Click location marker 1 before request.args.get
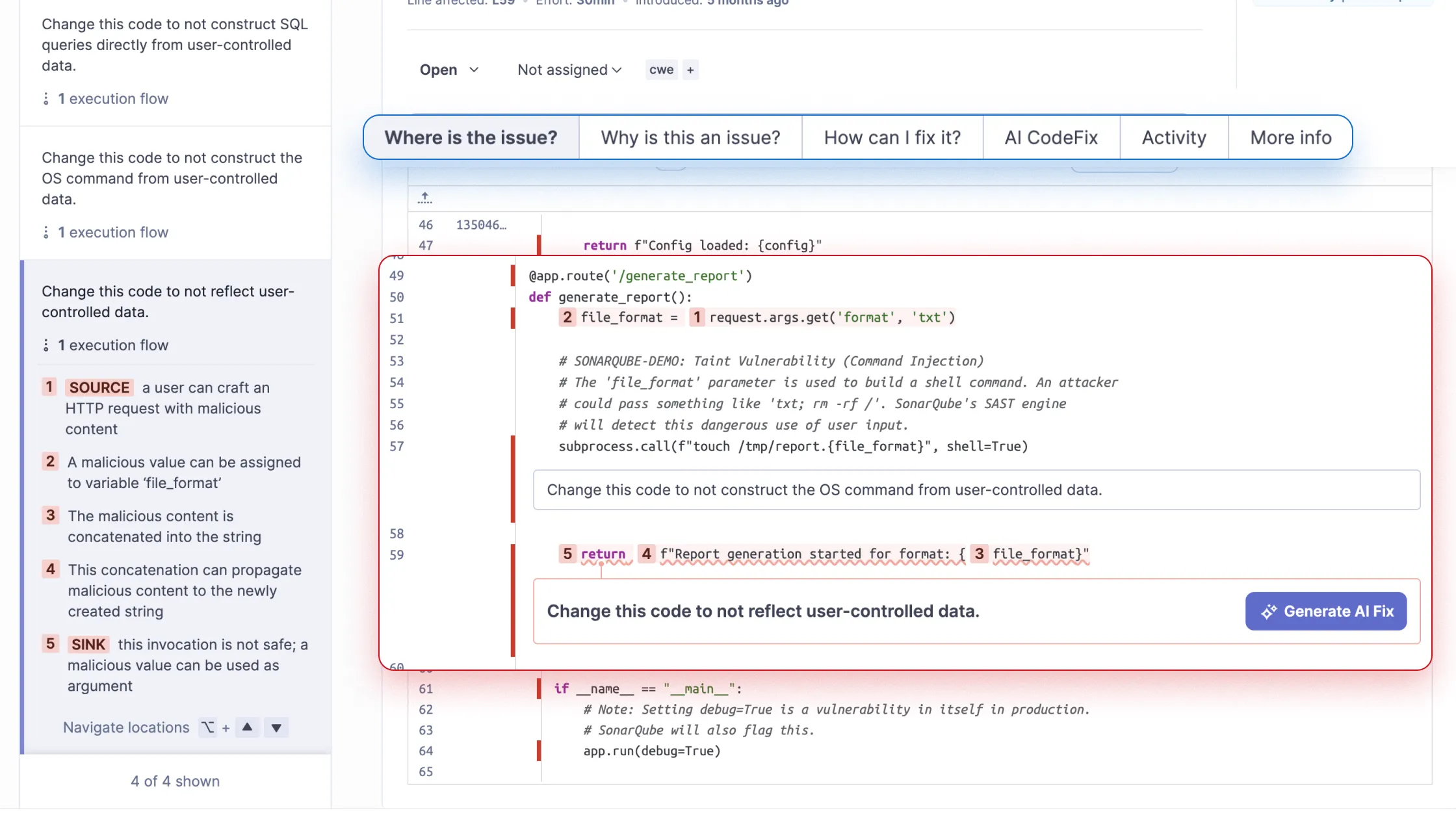The width and height of the screenshot is (1456, 819). [697, 317]
